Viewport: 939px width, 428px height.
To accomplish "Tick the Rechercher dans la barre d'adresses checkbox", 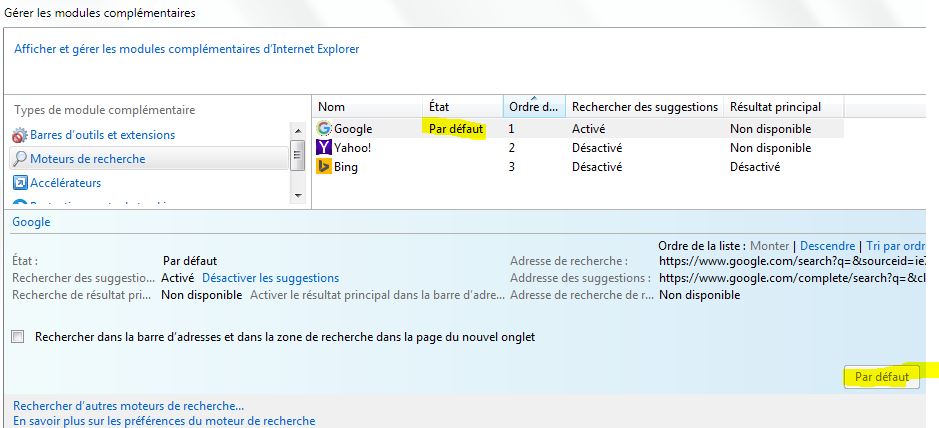I will pos(18,337).
